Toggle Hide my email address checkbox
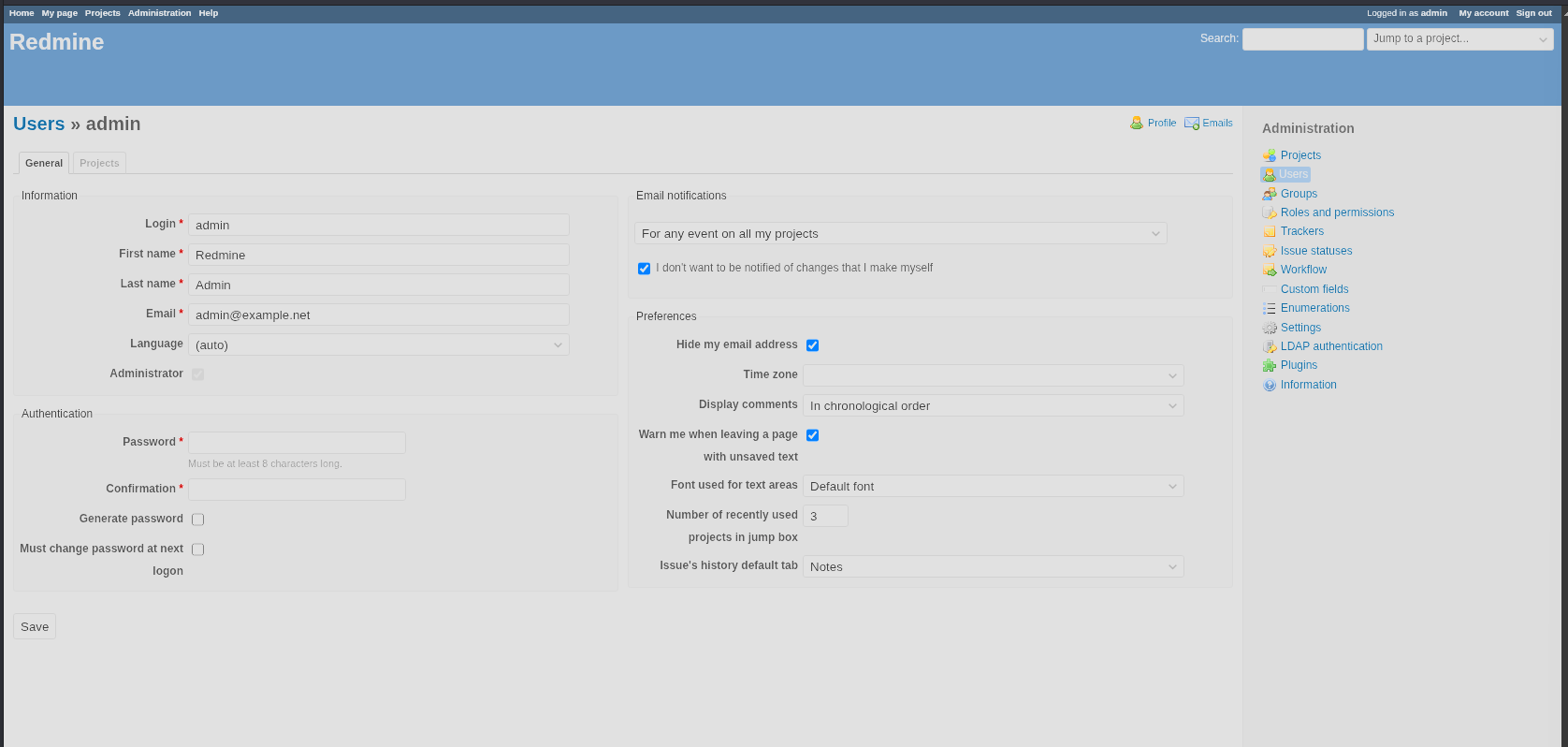1568x747 pixels. click(812, 345)
